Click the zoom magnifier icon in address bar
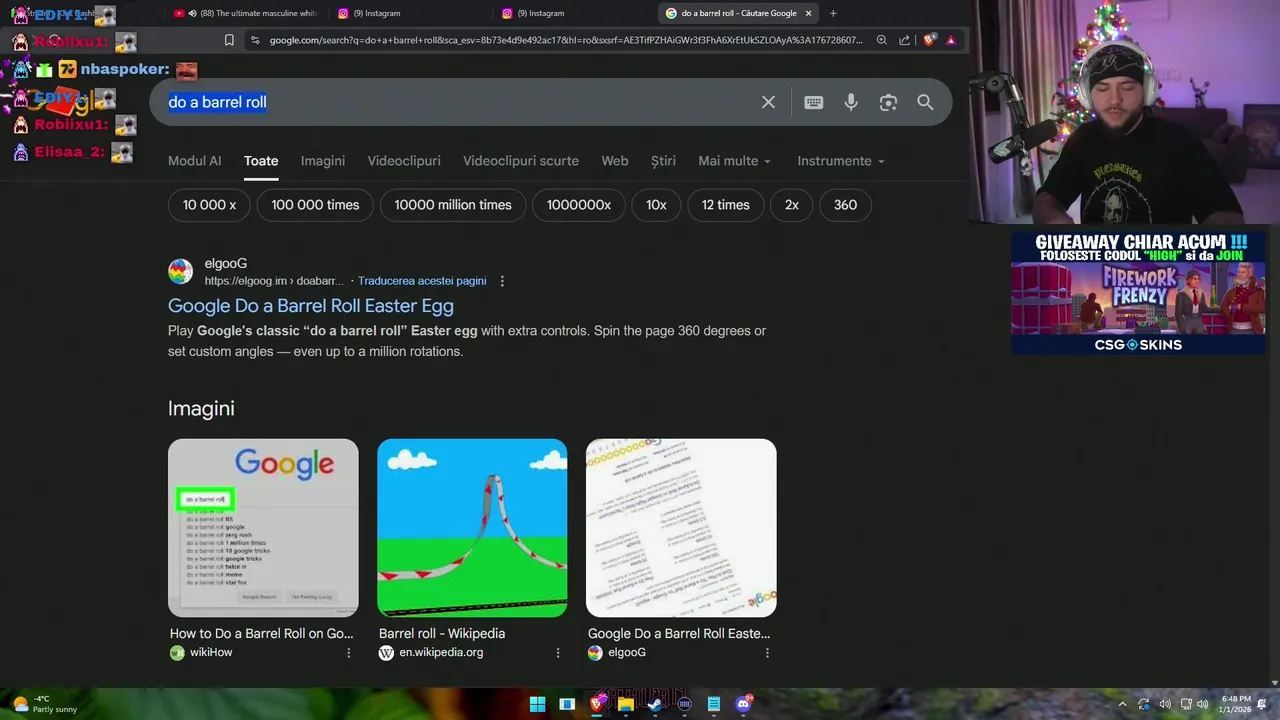This screenshot has height=720, width=1280. pos(881,40)
